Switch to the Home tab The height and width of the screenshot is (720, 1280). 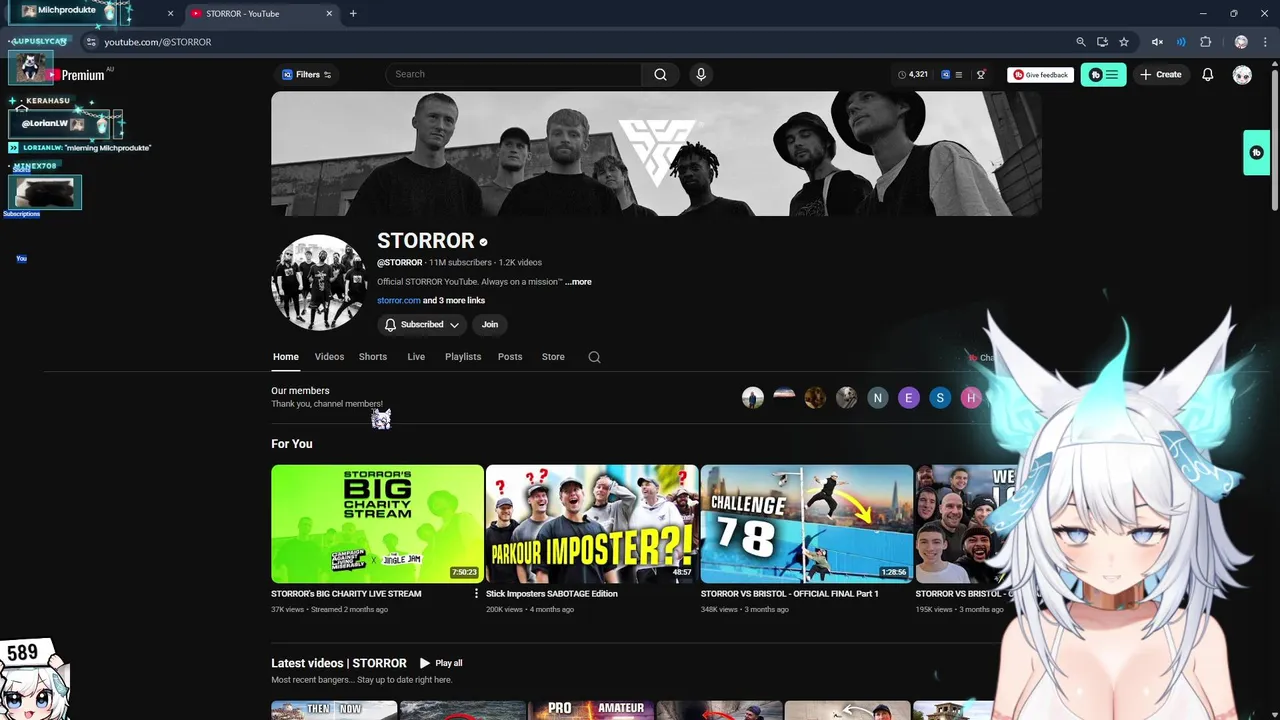coord(286,357)
